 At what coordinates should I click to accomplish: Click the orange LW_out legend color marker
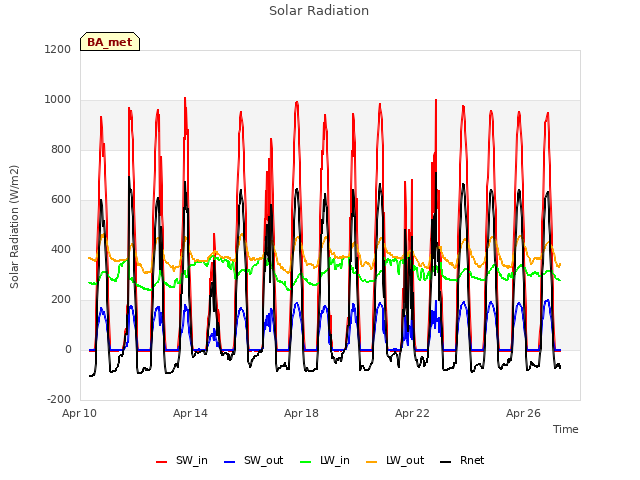372,462
